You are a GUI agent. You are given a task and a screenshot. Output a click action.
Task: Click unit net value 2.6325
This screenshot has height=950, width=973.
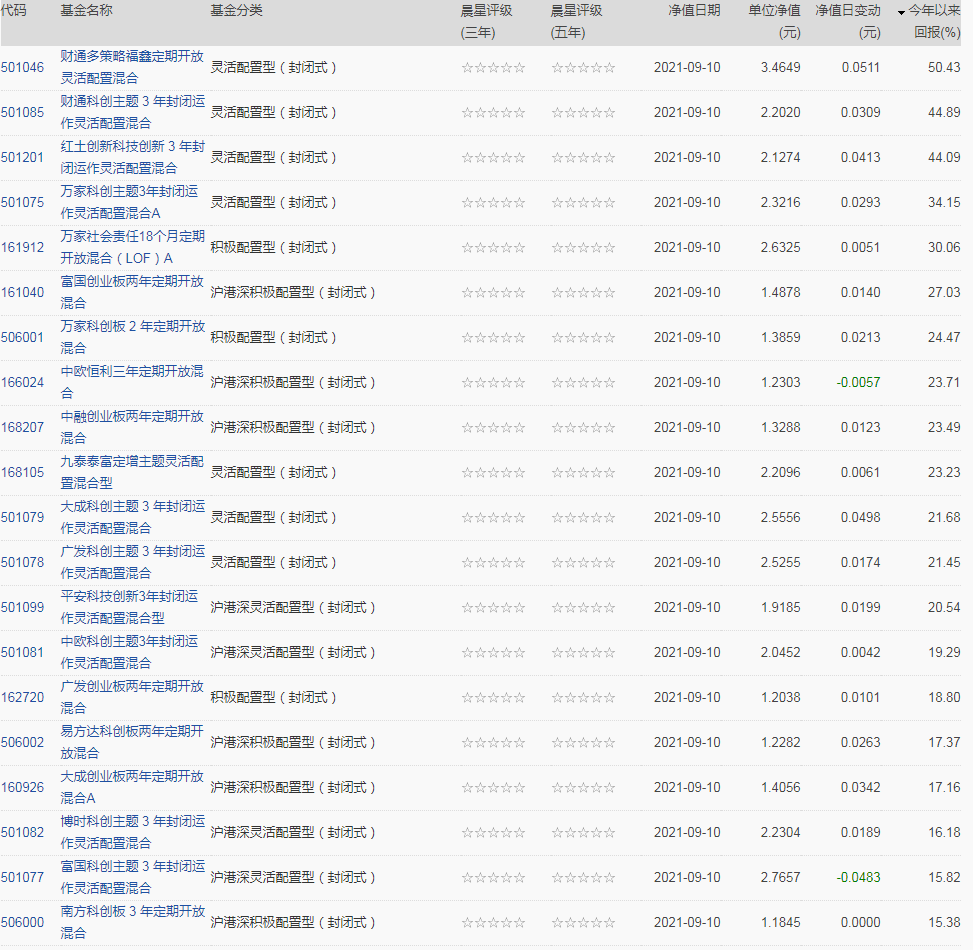pos(781,247)
